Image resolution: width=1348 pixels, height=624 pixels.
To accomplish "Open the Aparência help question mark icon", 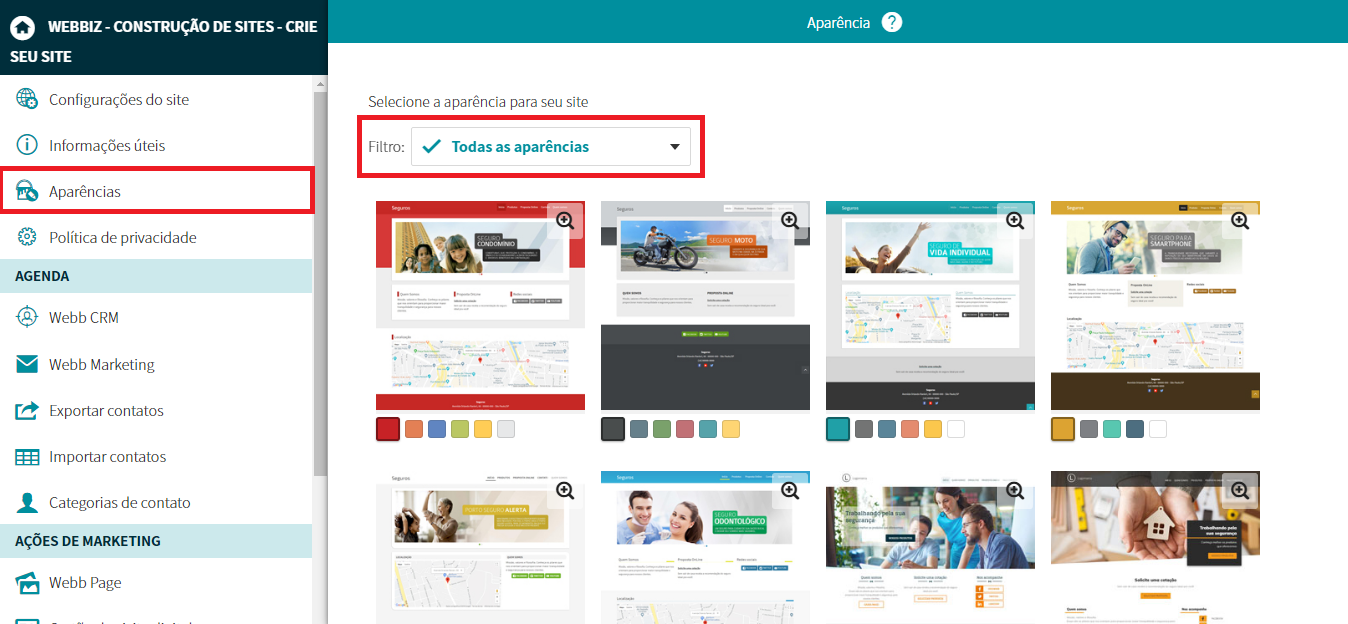I will pos(892,22).
